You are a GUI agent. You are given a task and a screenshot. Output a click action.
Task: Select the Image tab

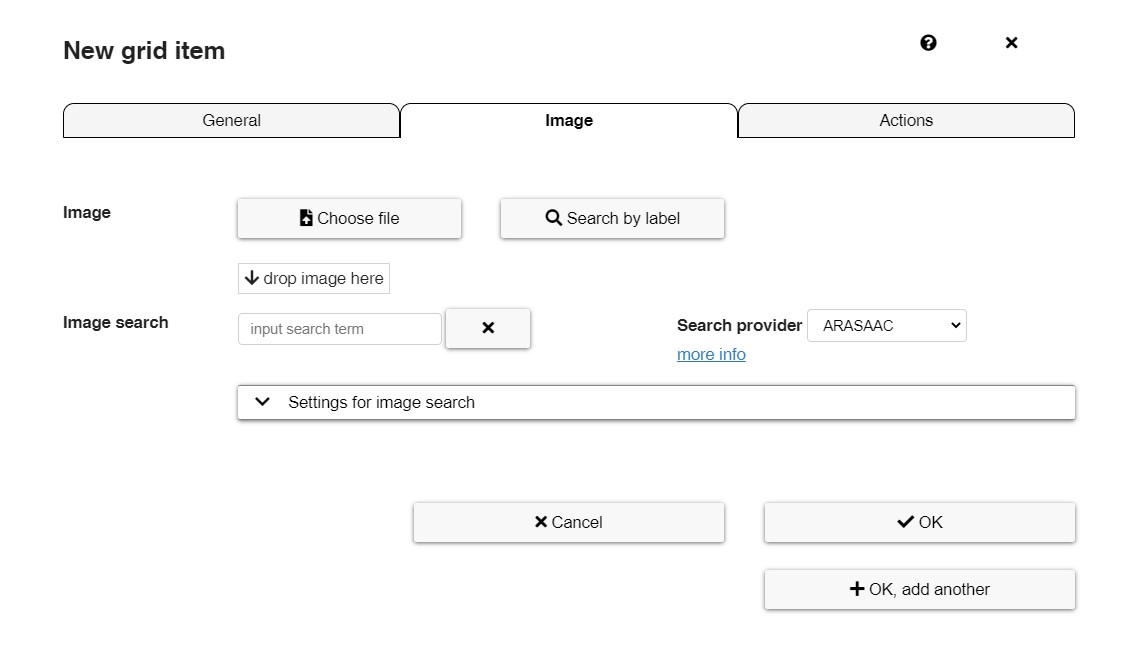point(568,120)
